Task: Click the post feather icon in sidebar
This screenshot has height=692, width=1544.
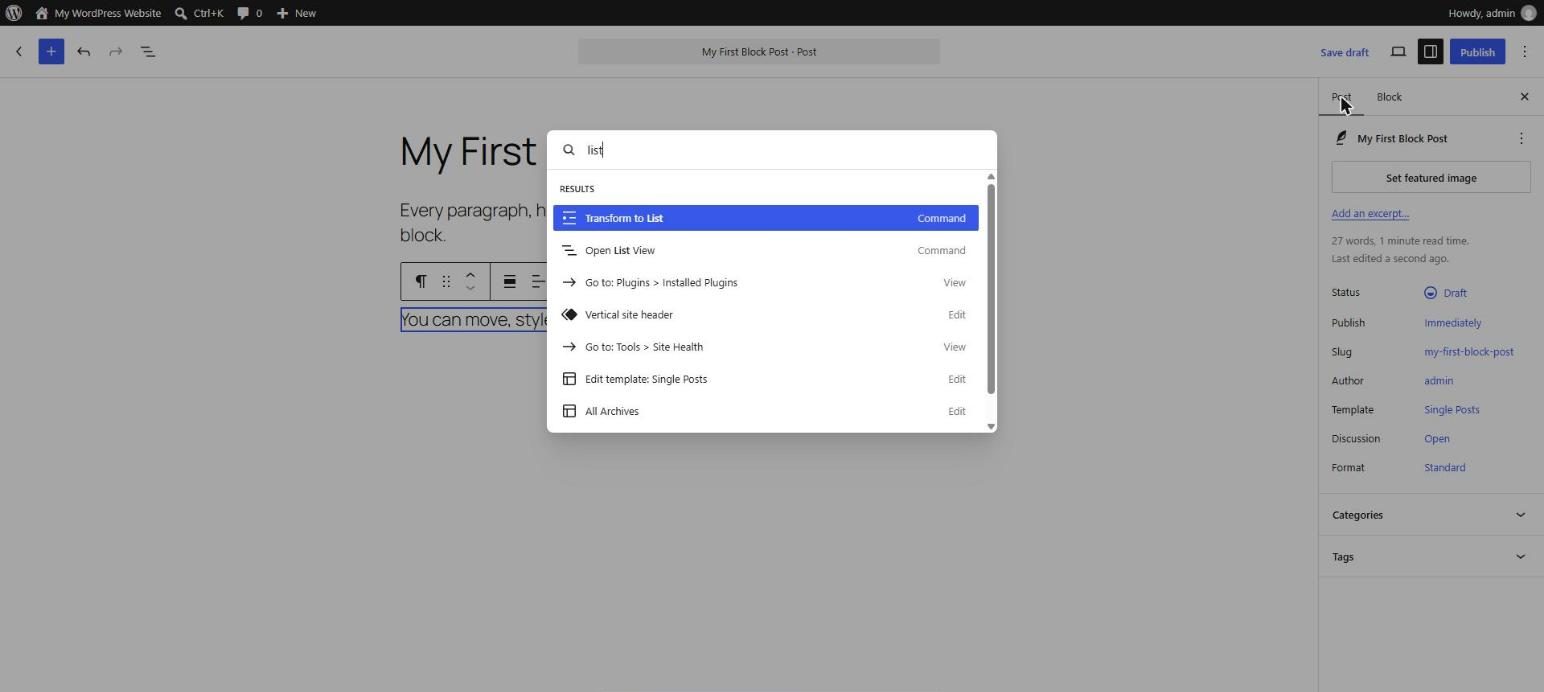Action: [1341, 138]
